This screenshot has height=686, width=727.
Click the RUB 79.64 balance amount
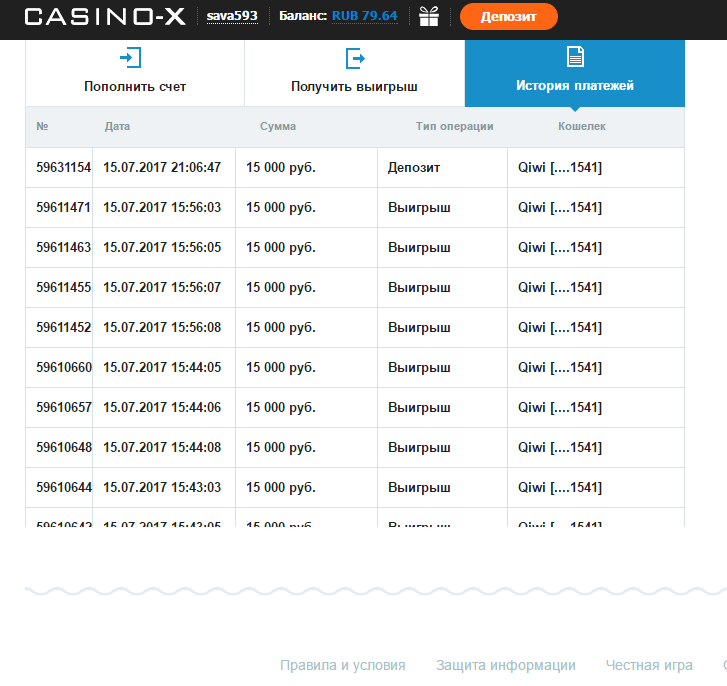(364, 17)
